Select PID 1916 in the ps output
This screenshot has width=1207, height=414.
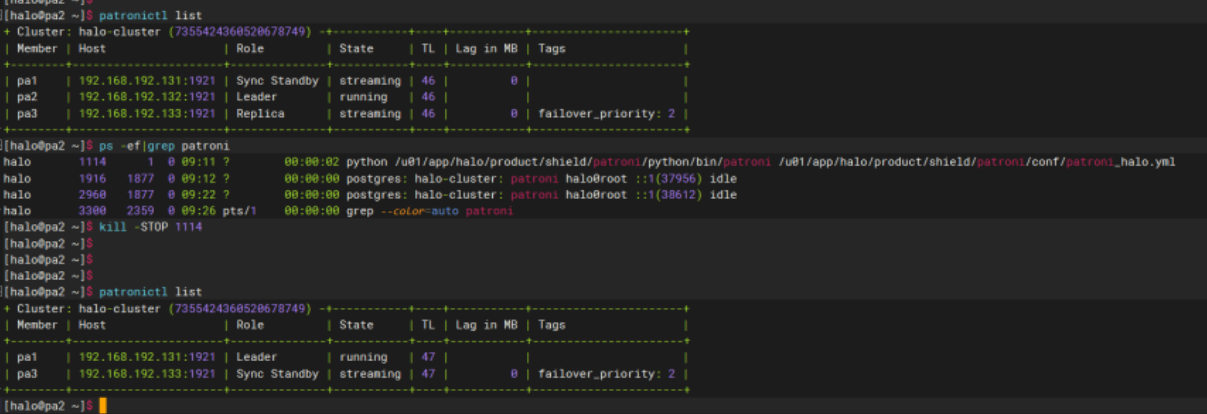click(x=93, y=178)
